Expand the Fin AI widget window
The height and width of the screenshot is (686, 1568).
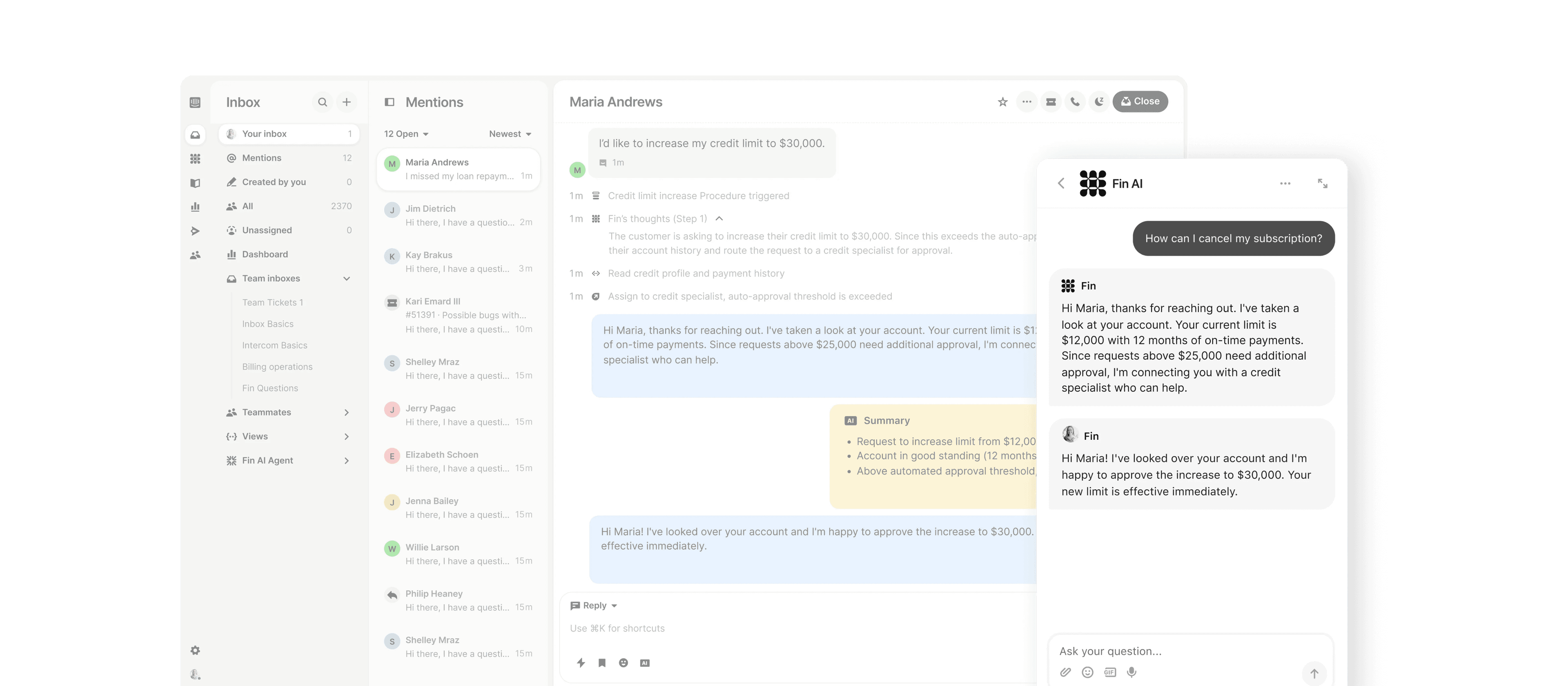1322,183
